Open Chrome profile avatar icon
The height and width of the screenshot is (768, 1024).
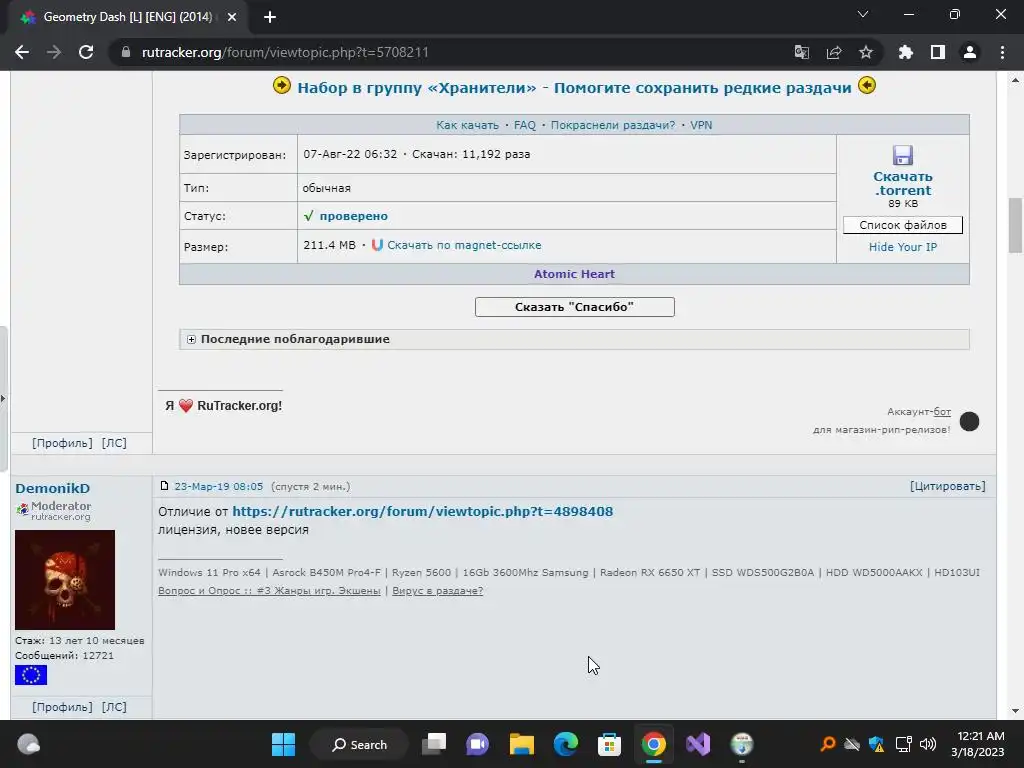(970, 52)
